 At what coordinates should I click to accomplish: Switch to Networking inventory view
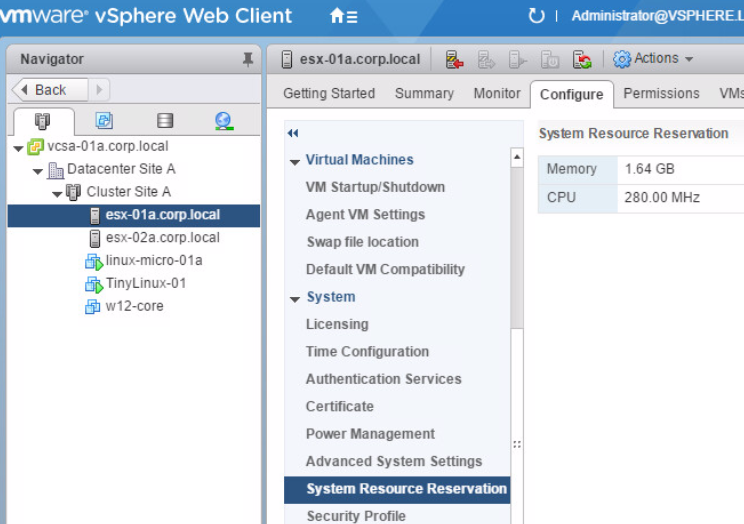click(x=223, y=121)
